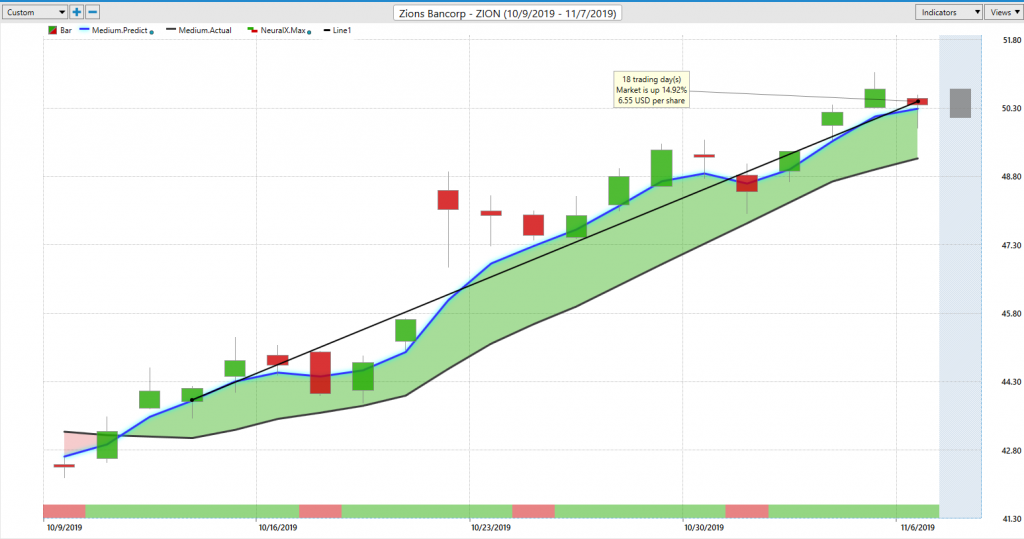The width and height of the screenshot is (1024, 539).
Task: Click the 42.80 price label
Action: [x=1012, y=451]
